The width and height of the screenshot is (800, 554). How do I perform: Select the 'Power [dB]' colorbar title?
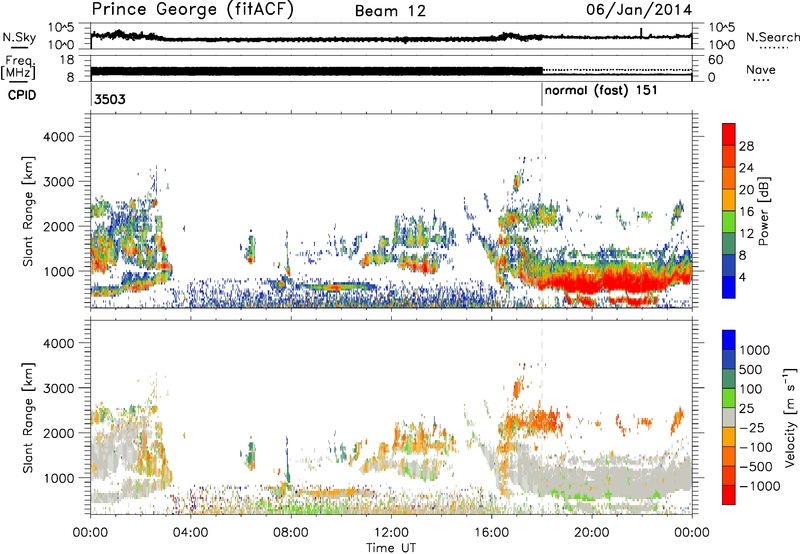click(x=763, y=211)
